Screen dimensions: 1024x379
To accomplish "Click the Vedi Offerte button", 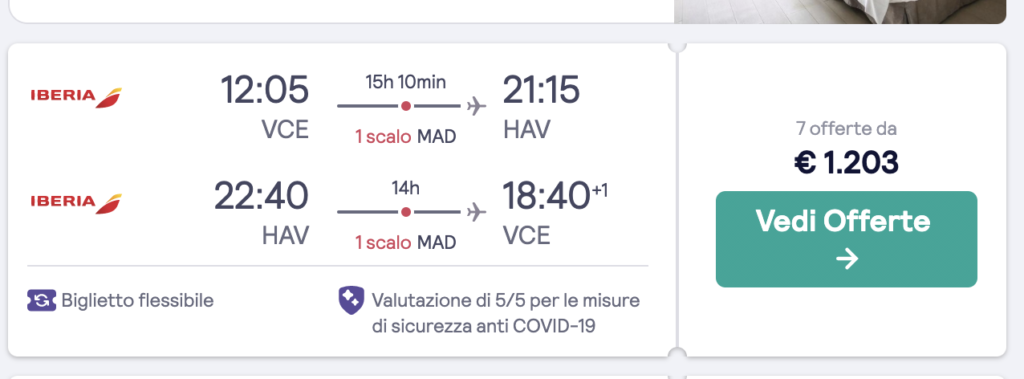I will point(846,239).
